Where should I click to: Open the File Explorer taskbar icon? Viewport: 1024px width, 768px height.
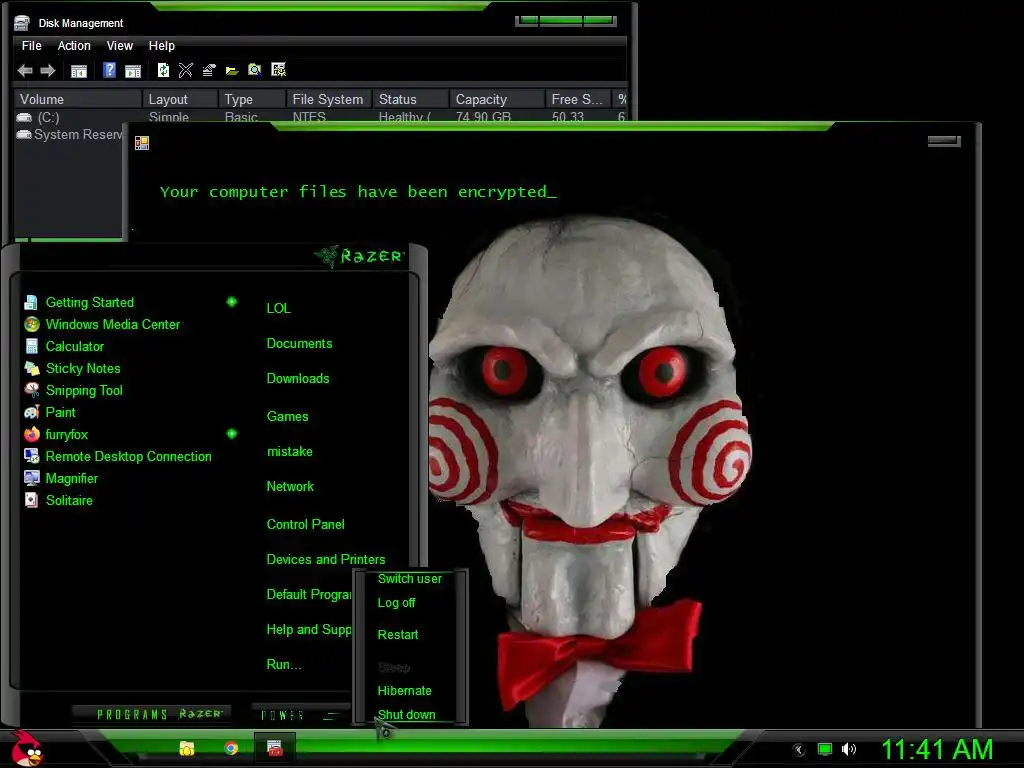click(x=187, y=748)
